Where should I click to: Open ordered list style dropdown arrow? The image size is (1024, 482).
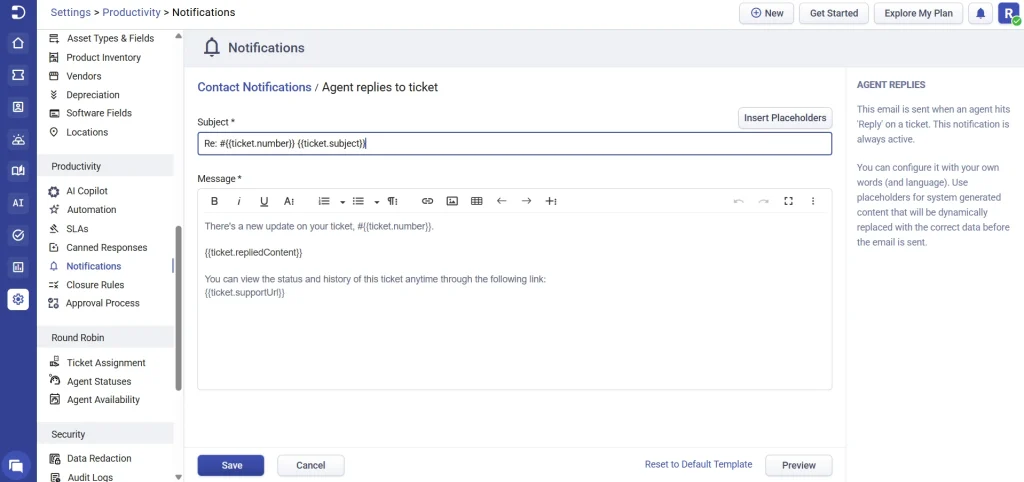pos(342,202)
